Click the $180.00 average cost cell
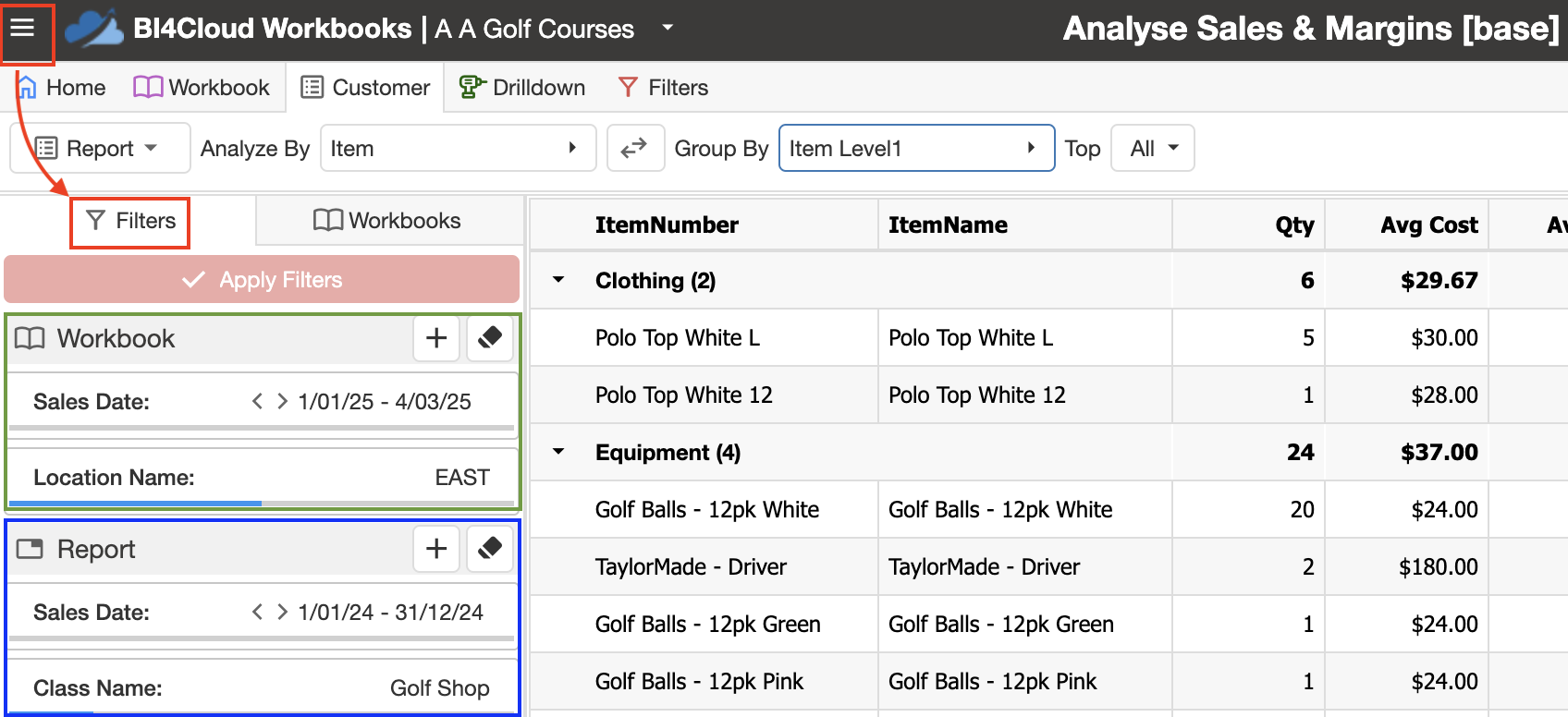 pyautogui.click(x=1438, y=566)
